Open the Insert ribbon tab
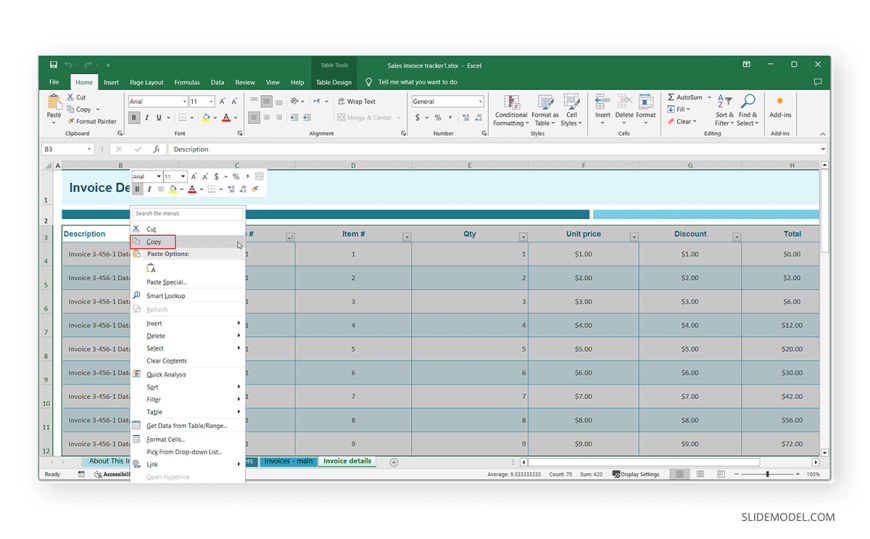This screenshot has height=539, width=870. 111,82
